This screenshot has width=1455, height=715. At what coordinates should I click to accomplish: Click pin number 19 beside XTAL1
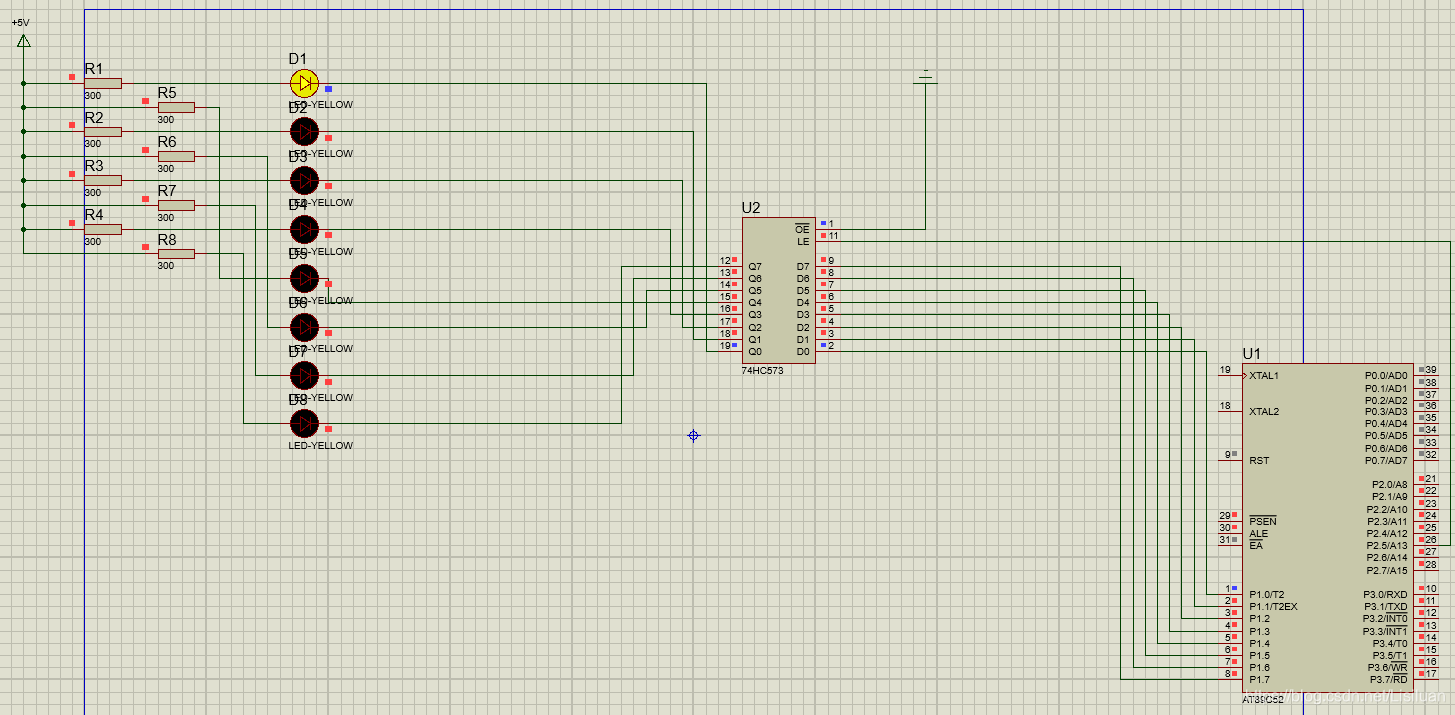pyautogui.click(x=1225, y=370)
